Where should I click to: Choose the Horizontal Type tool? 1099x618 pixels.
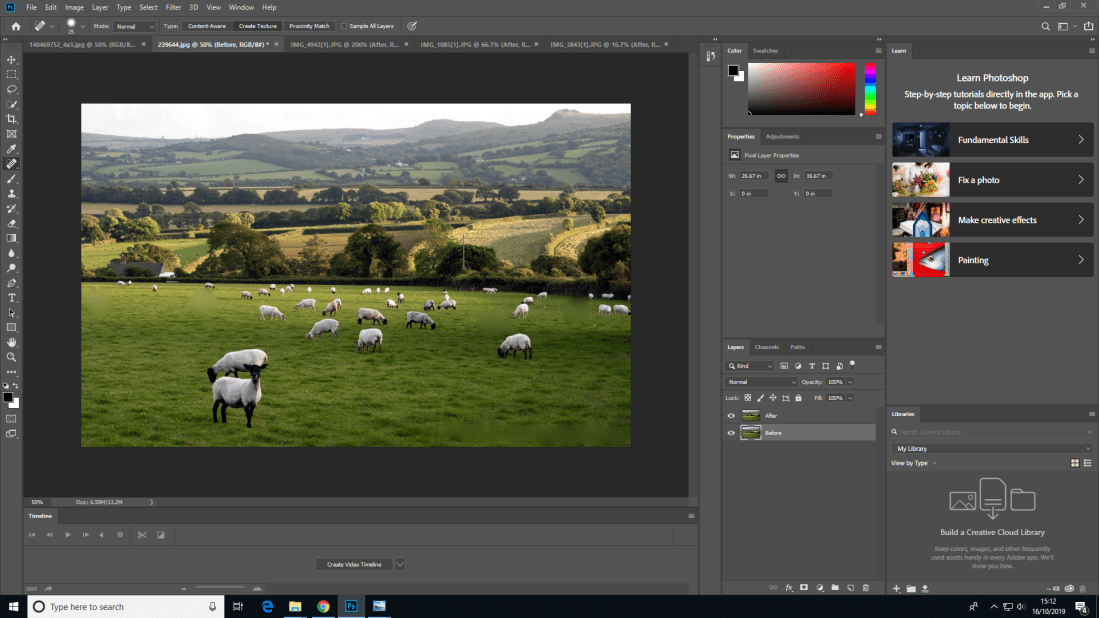click(12, 298)
